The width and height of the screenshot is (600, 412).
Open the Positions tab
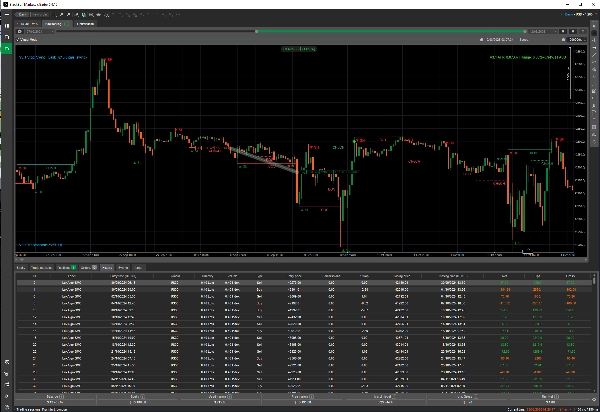pyautogui.click(x=66, y=267)
